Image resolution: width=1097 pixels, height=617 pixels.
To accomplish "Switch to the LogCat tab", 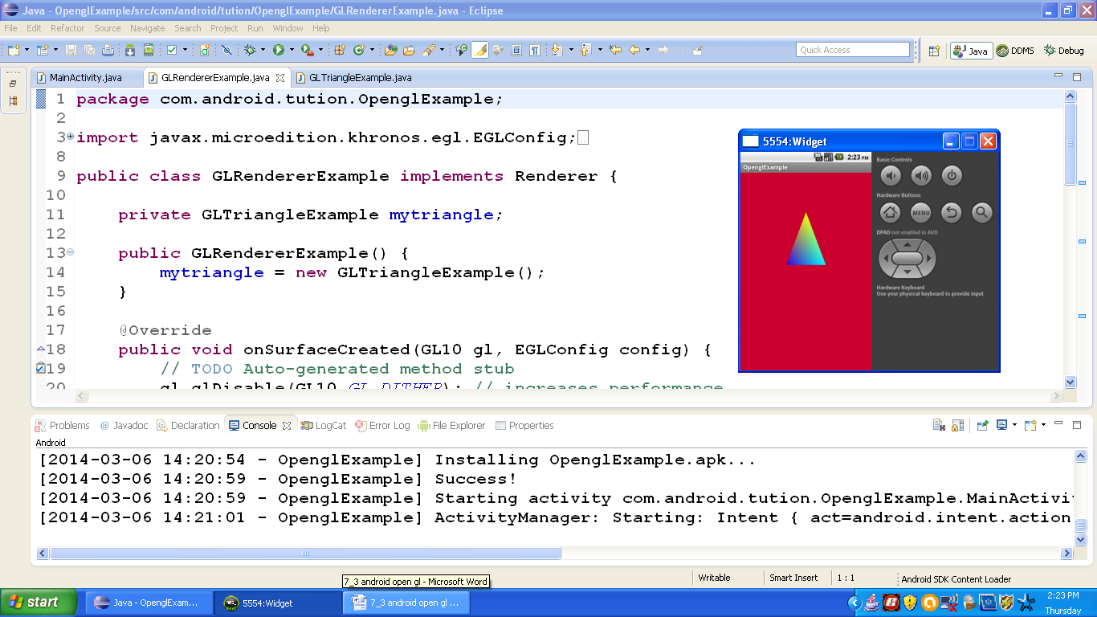I will coord(323,425).
